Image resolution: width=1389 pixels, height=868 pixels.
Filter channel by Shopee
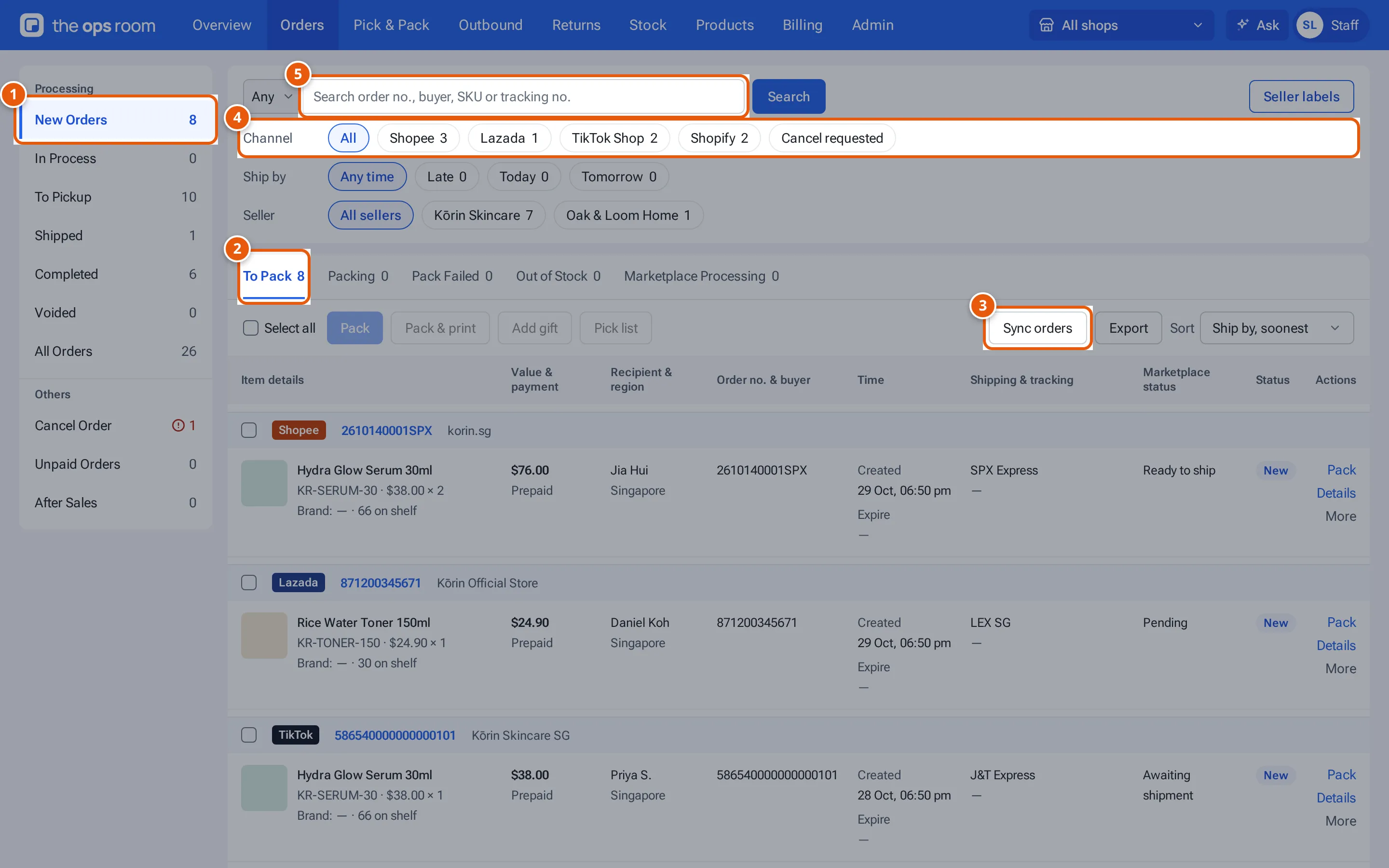419,138
